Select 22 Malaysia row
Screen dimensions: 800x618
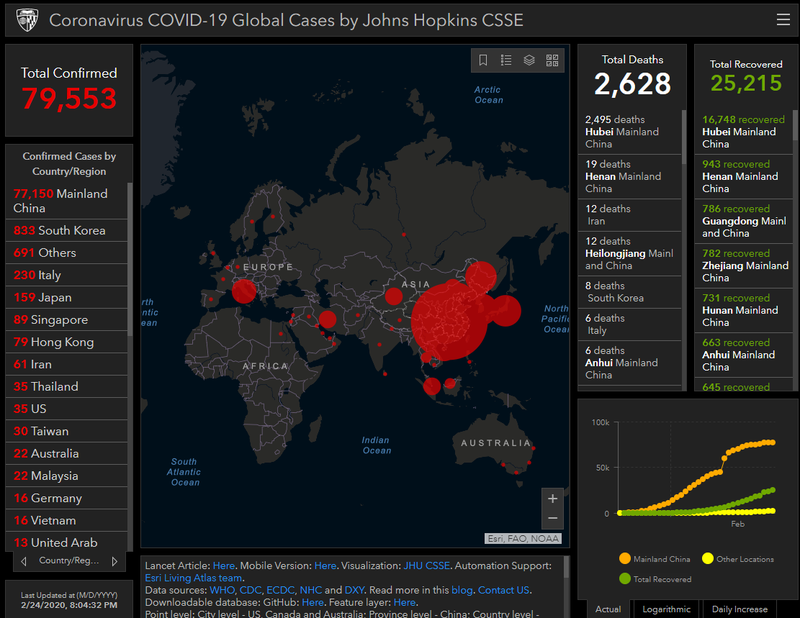coord(66,476)
